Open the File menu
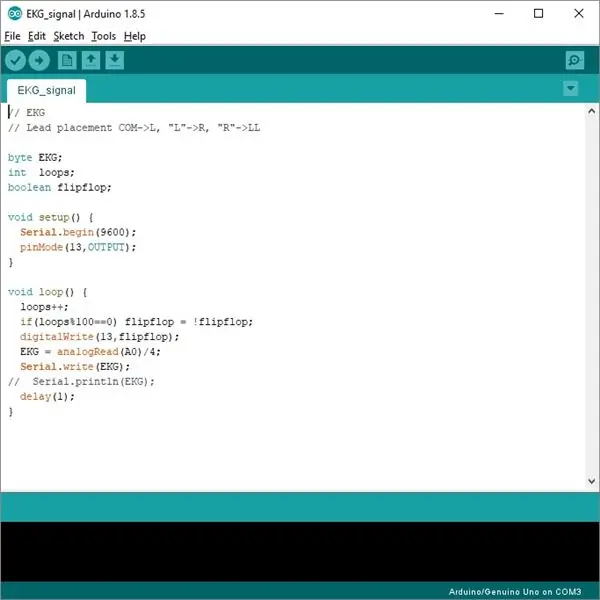Screen dimensions: 600x600 point(12,36)
